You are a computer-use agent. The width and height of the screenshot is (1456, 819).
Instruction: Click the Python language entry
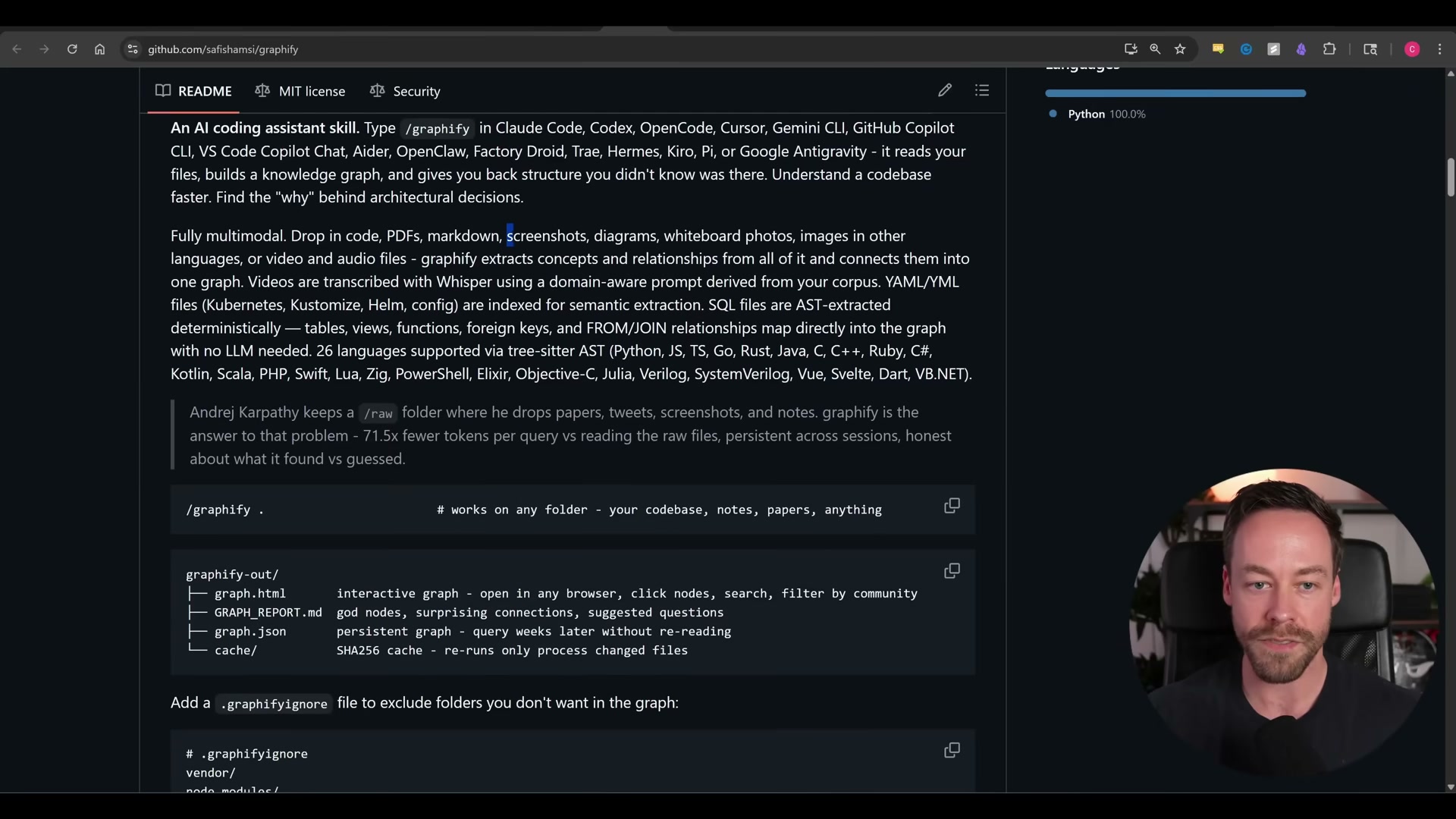[1097, 114]
